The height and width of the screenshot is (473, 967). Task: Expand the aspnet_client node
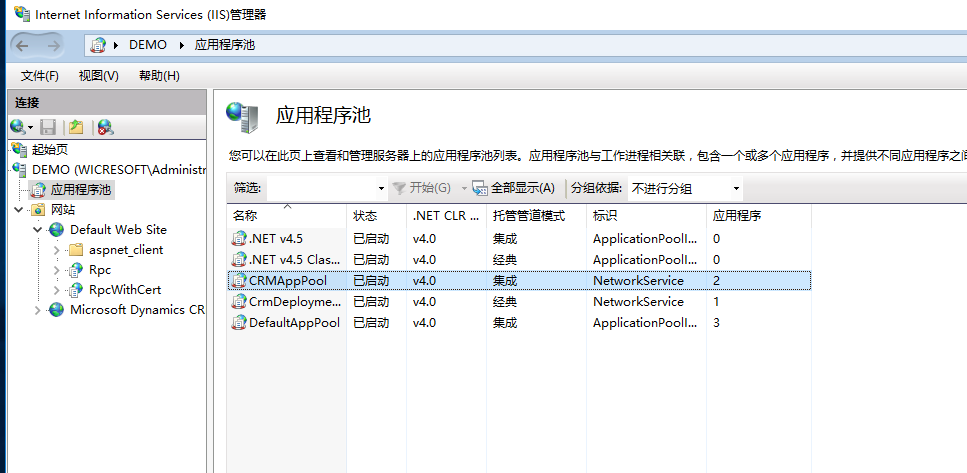click(57, 250)
